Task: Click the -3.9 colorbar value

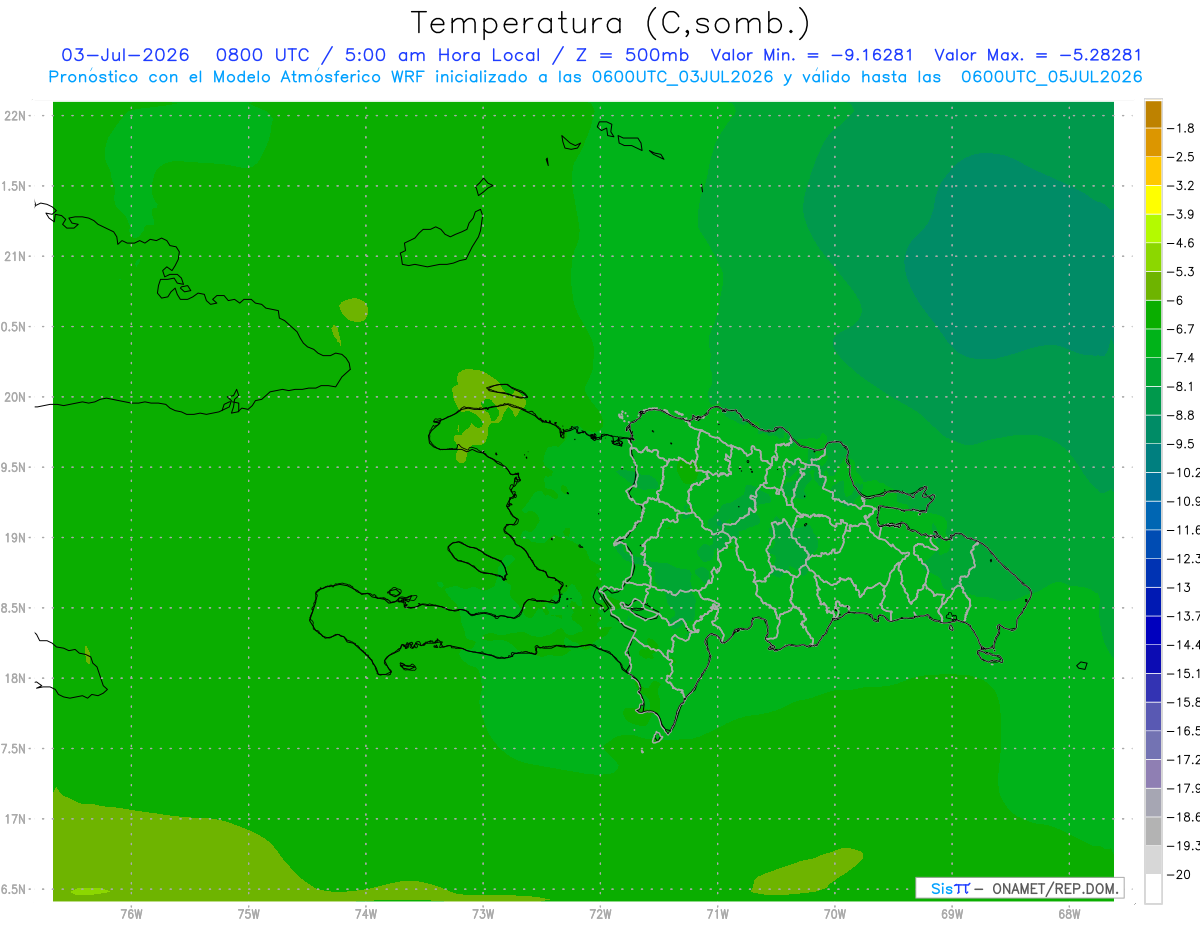Action: (x=1181, y=214)
